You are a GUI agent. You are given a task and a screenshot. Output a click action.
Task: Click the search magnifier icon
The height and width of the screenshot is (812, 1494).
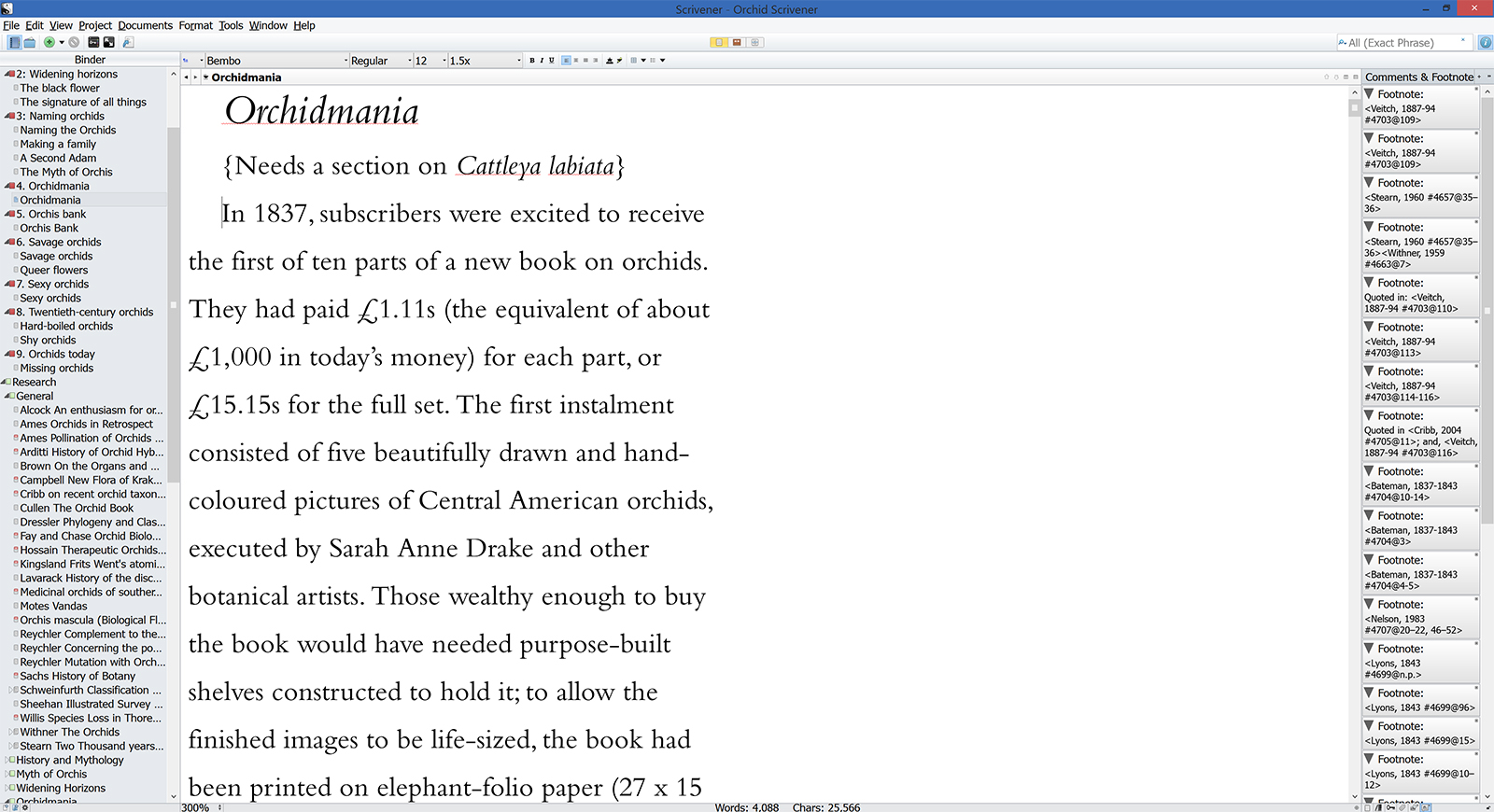pos(1343,42)
